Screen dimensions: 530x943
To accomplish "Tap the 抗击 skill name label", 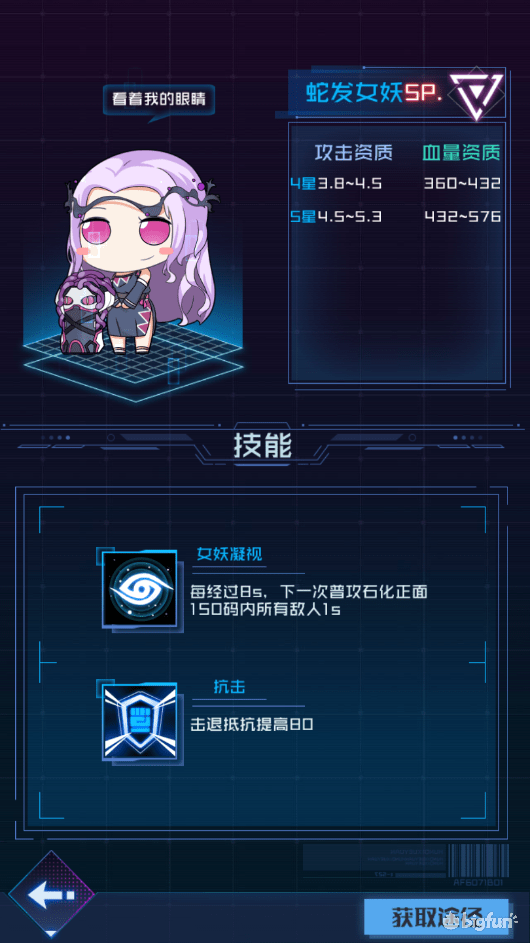I will coord(229,687).
